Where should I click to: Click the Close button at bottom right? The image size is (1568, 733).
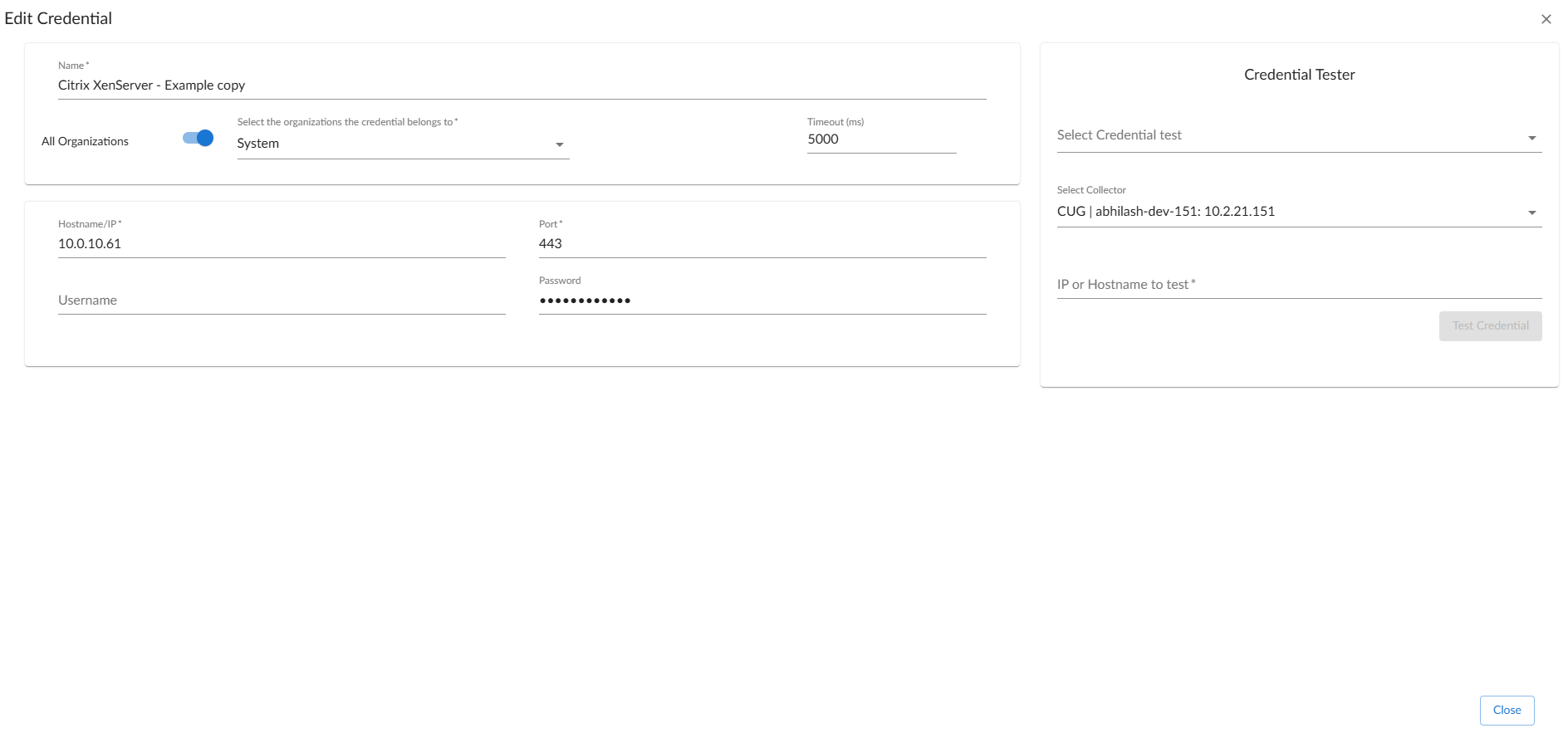pyautogui.click(x=1507, y=711)
